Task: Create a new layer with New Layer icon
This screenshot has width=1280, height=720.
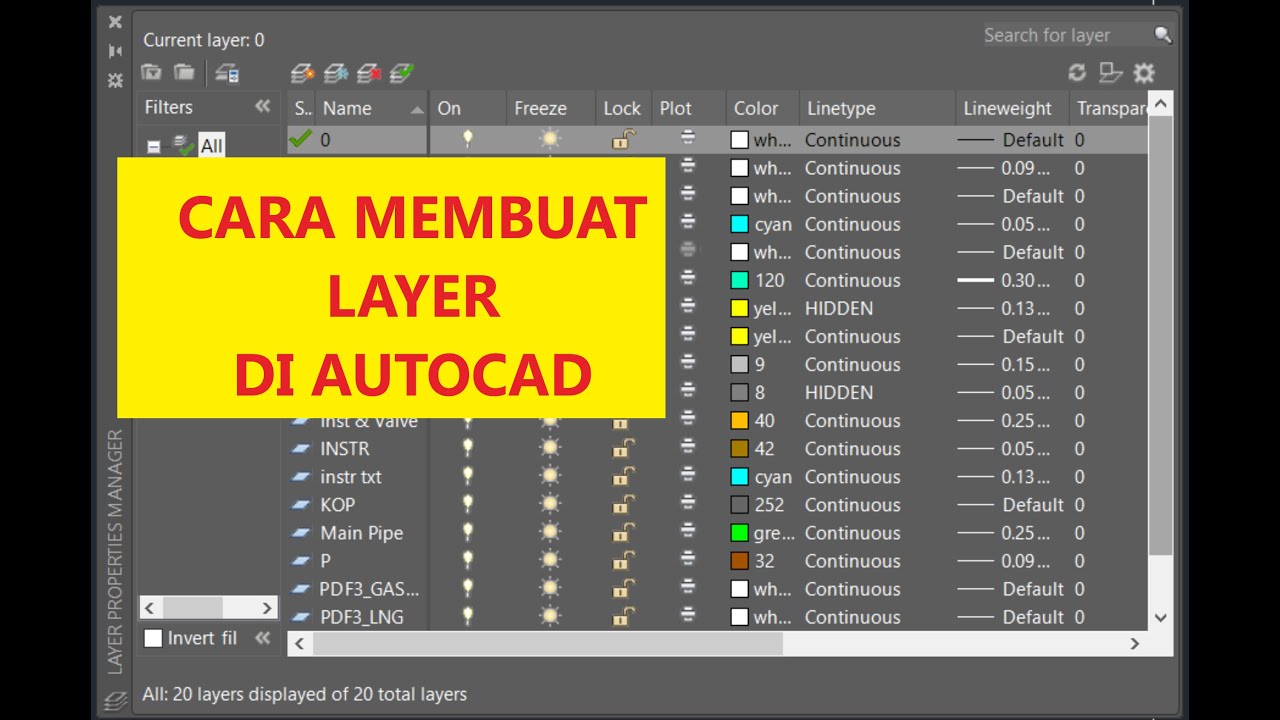Action: [302, 73]
